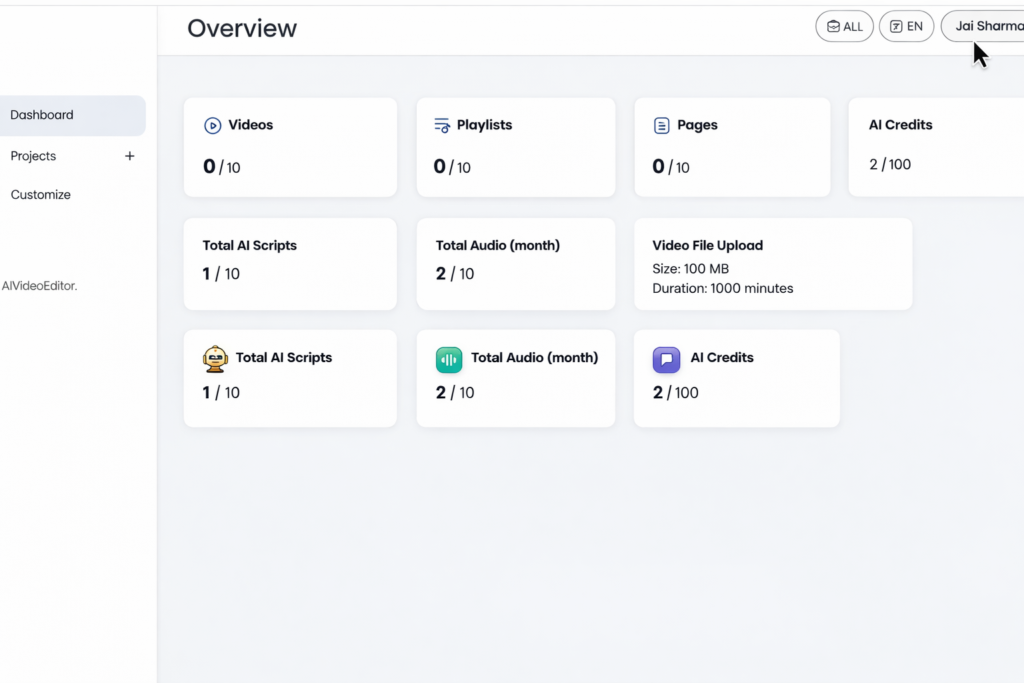The width and height of the screenshot is (1024, 683).
Task: Open the Jai Sharma account menu
Action: pyautogui.click(x=983, y=27)
